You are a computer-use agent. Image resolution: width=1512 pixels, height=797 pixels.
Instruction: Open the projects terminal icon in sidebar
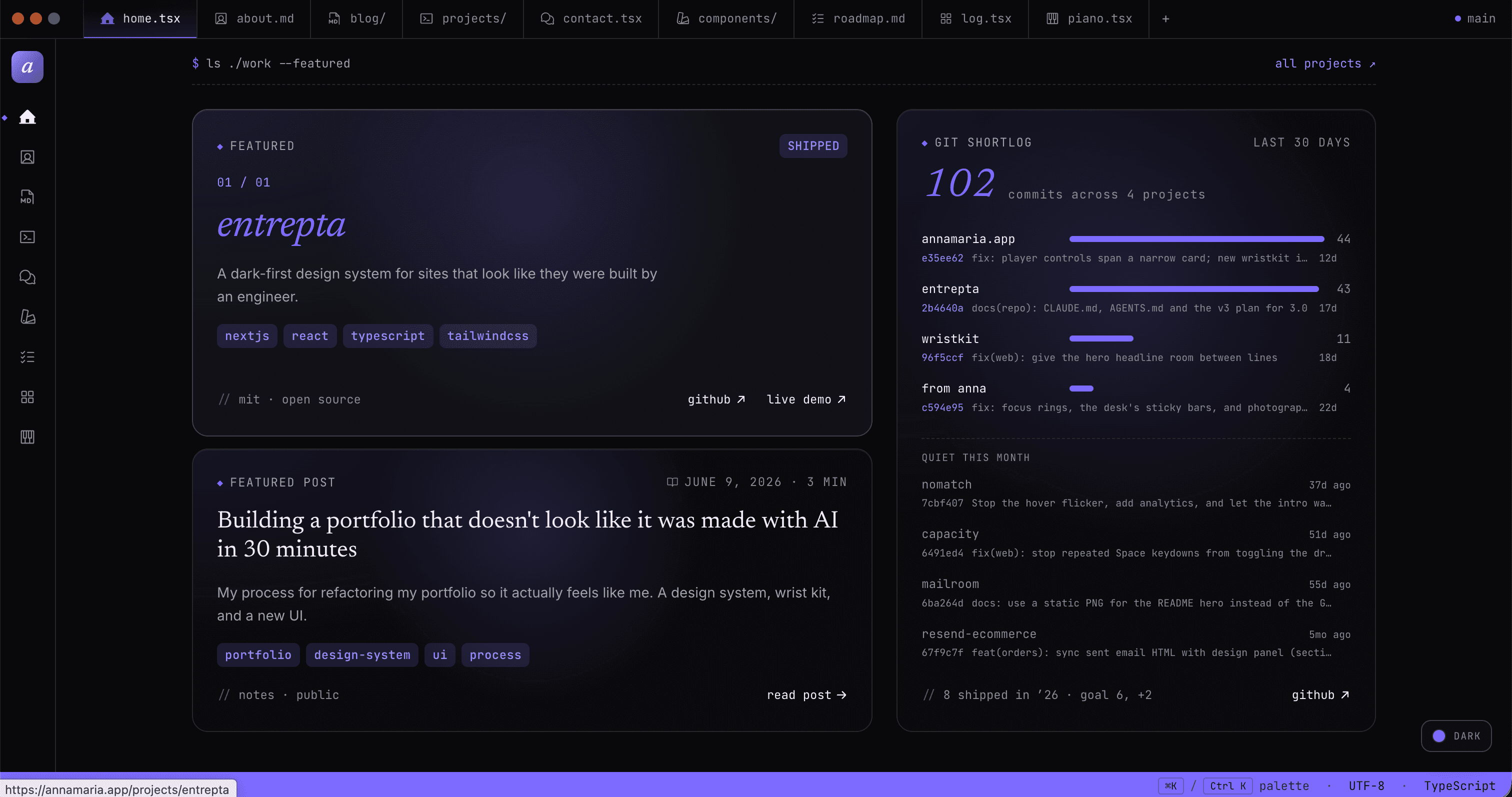(x=27, y=236)
